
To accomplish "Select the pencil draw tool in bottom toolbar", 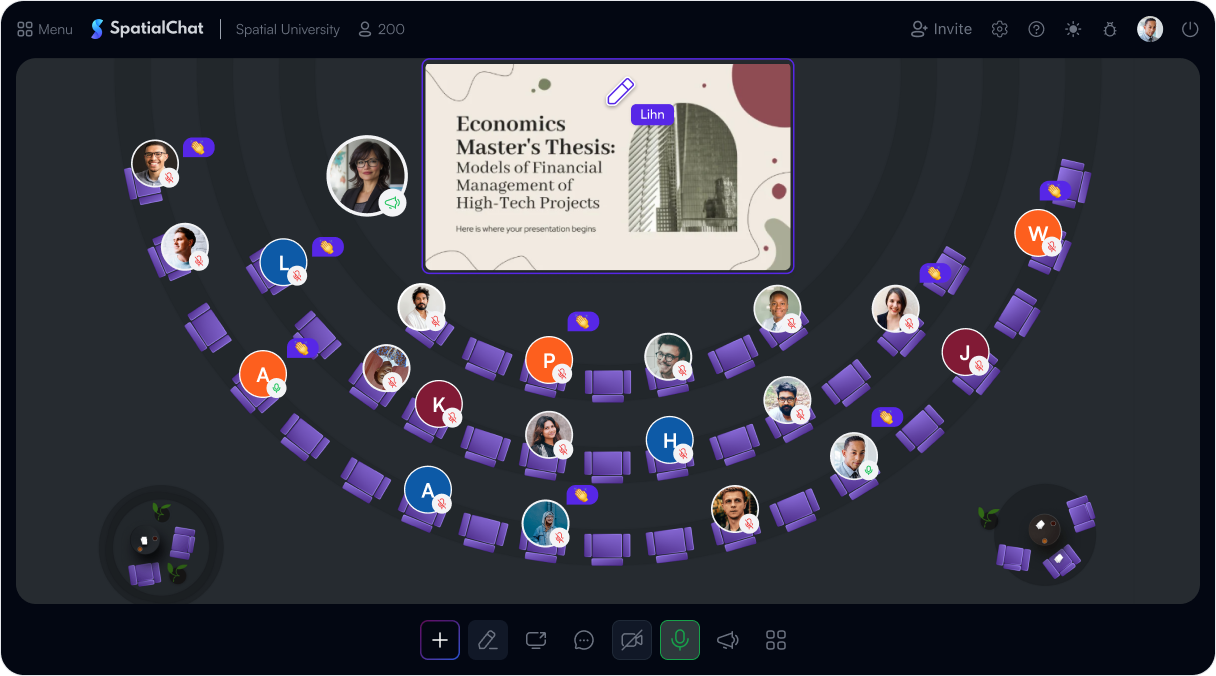I will point(488,640).
